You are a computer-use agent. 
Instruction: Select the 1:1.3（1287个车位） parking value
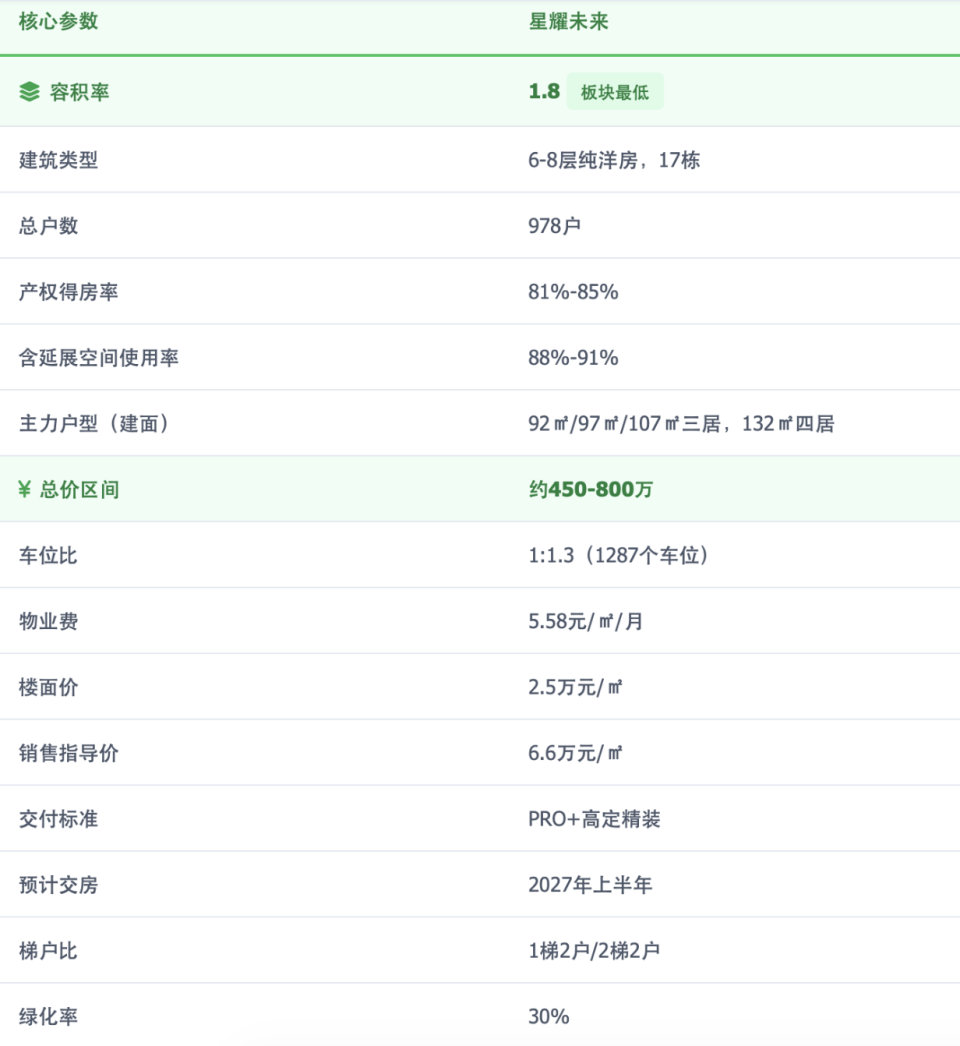click(x=619, y=556)
